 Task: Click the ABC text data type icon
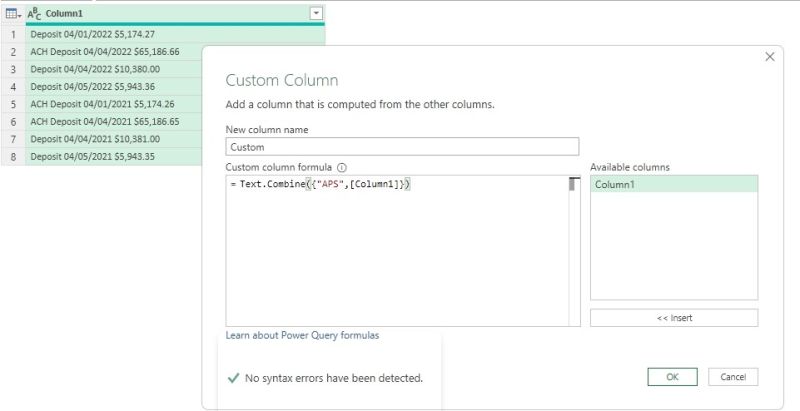pos(34,14)
